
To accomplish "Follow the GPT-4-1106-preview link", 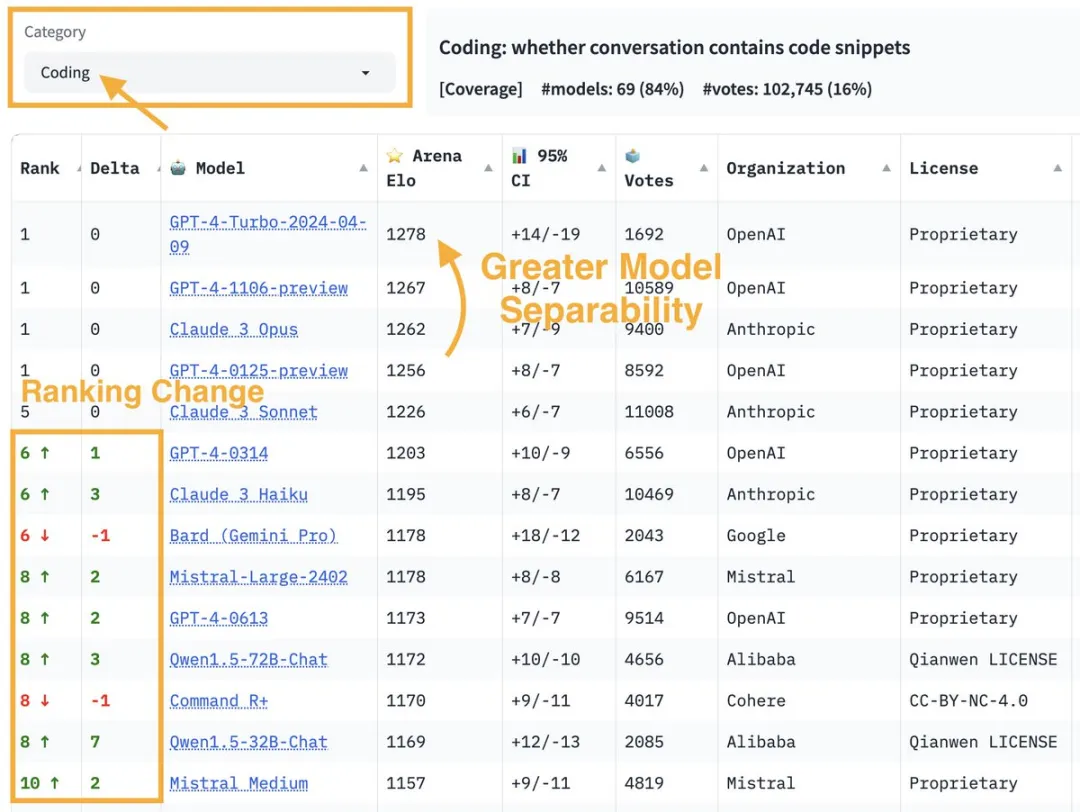I will coord(258,288).
